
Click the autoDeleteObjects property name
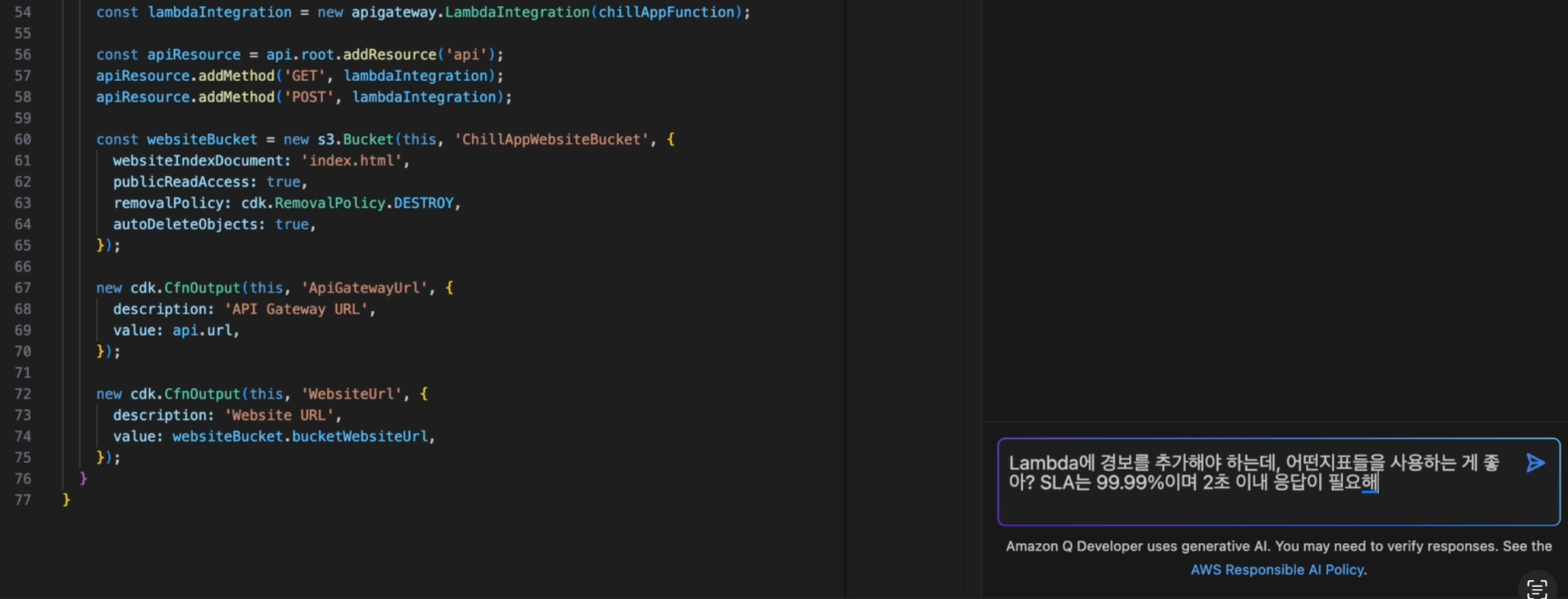pyautogui.click(x=185, y=224)
